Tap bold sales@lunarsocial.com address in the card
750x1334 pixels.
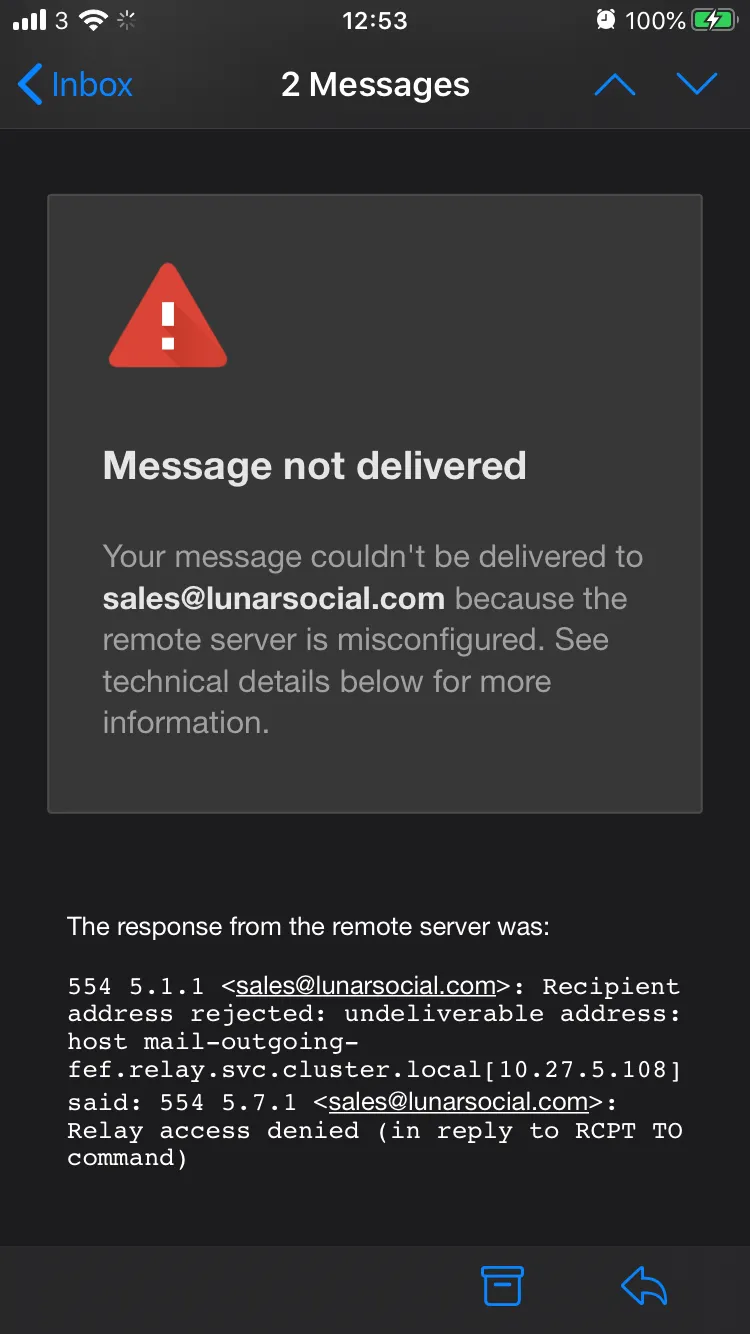[273, 599]
